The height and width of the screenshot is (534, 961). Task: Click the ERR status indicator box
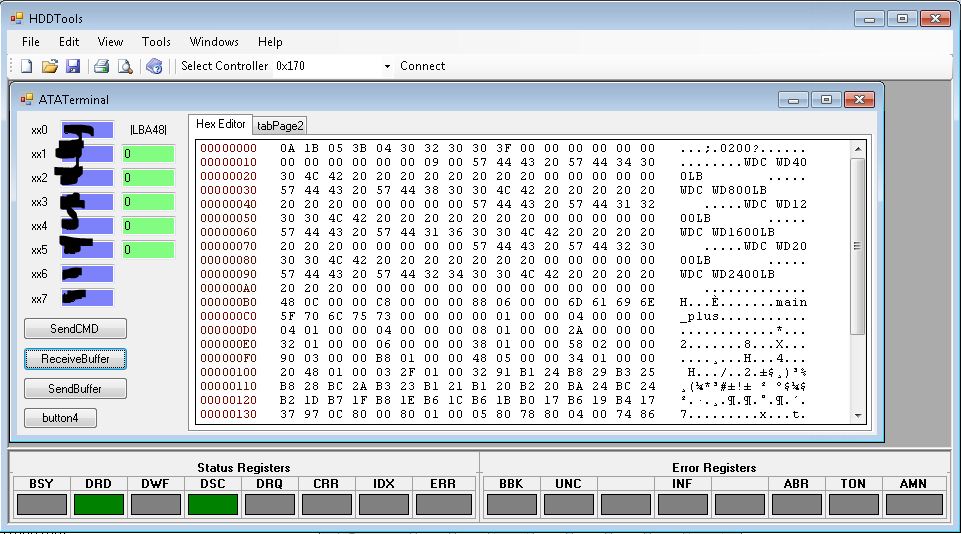tap(443, 505)
